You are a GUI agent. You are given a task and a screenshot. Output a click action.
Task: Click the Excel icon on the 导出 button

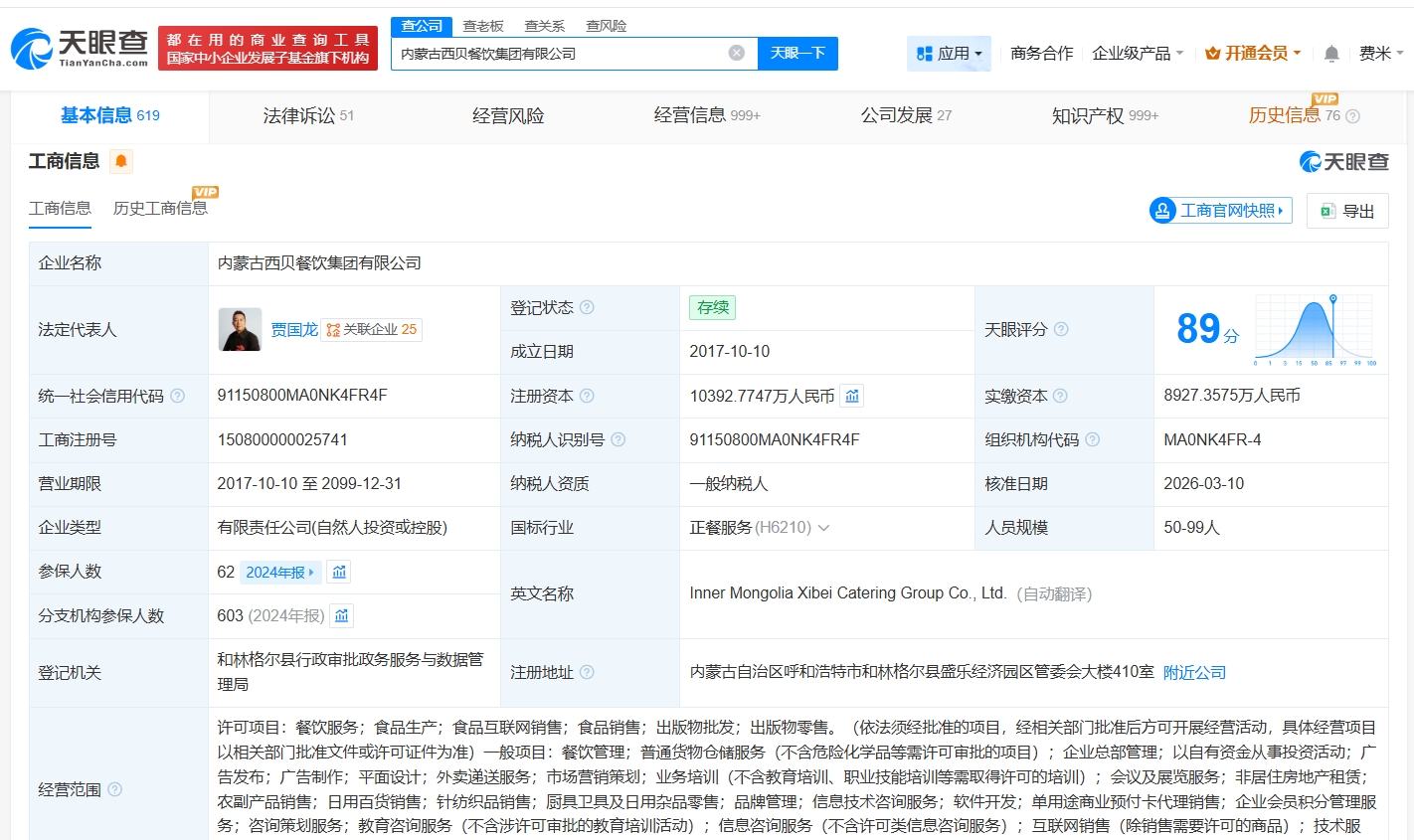coord(1326,211)
